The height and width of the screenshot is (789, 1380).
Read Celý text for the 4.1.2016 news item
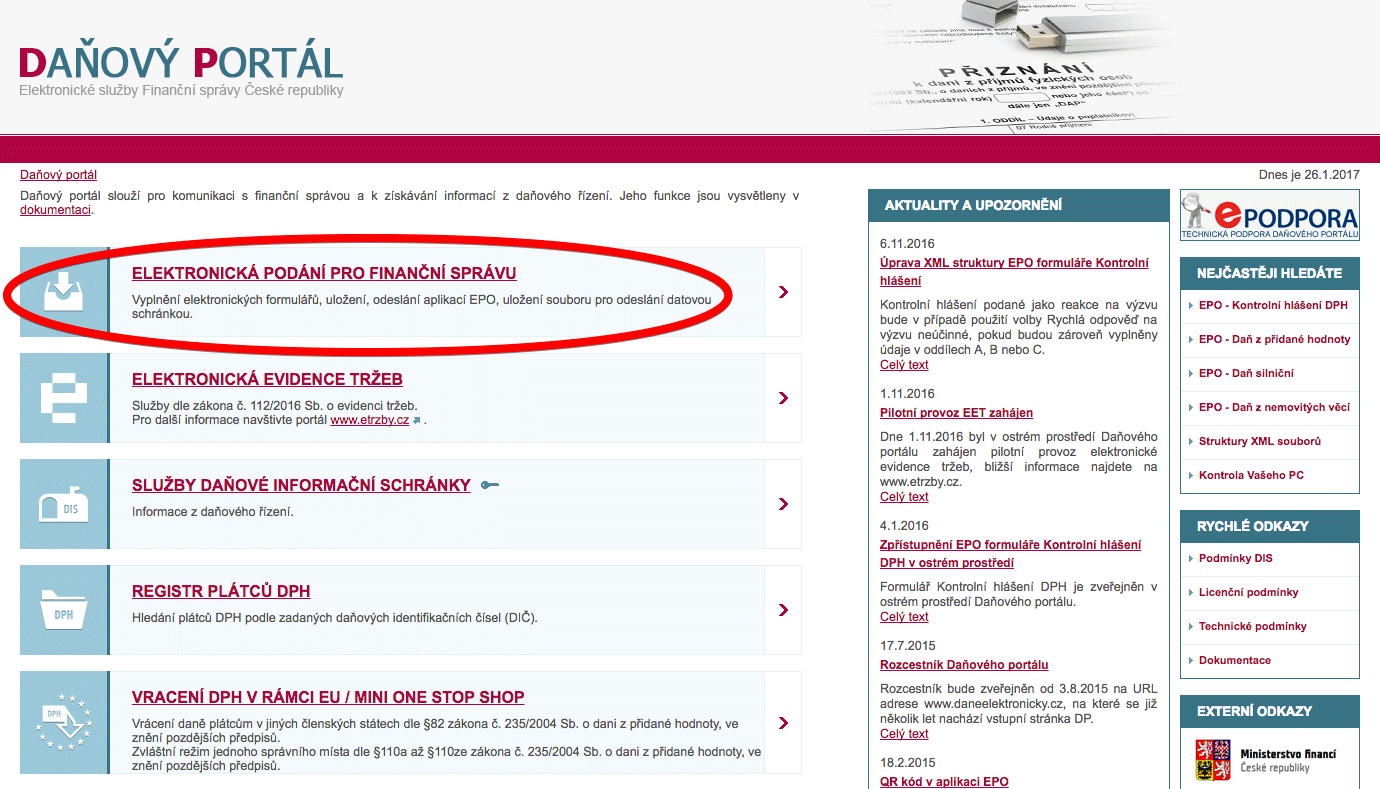[x=904, y=617]
